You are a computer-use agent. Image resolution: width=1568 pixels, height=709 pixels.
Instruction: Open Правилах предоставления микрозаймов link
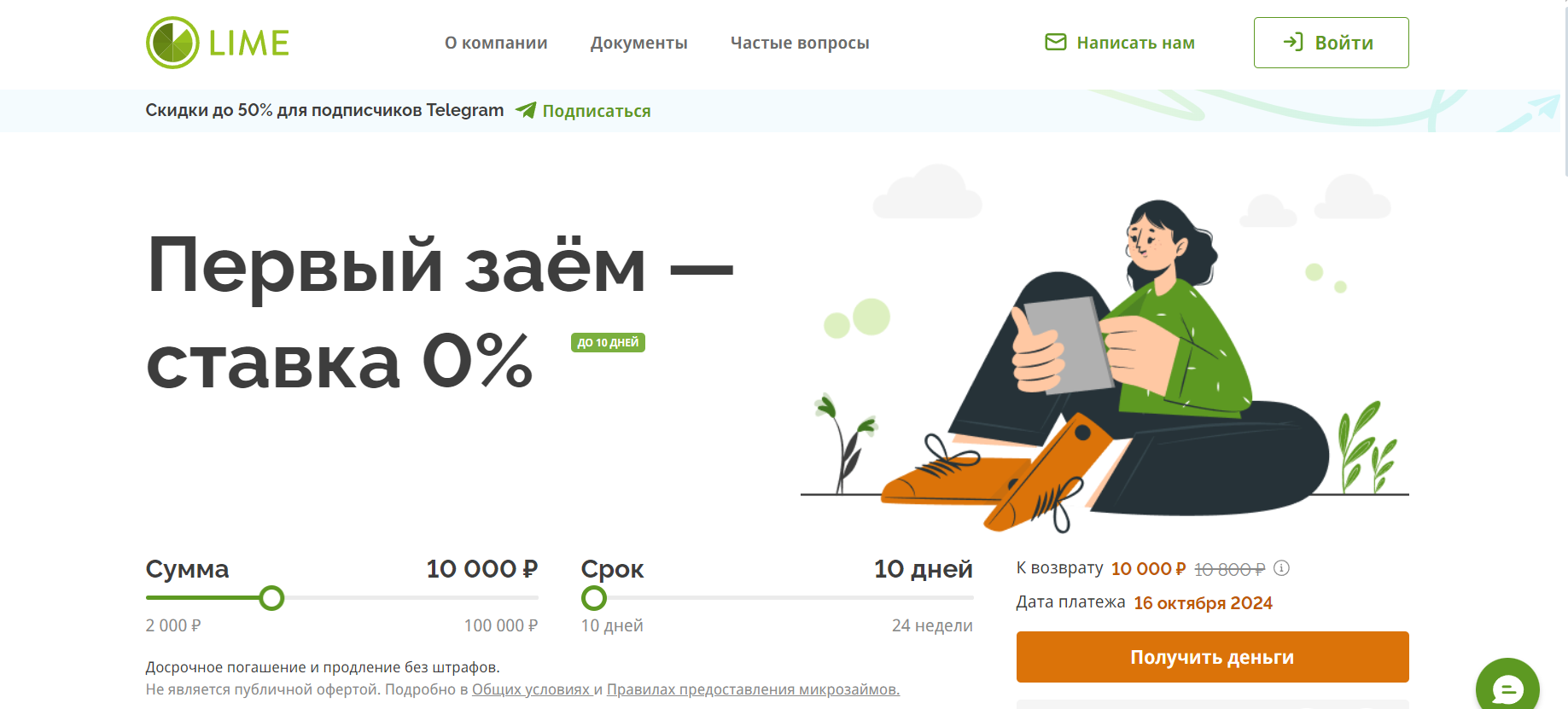(x=753, y=689)
